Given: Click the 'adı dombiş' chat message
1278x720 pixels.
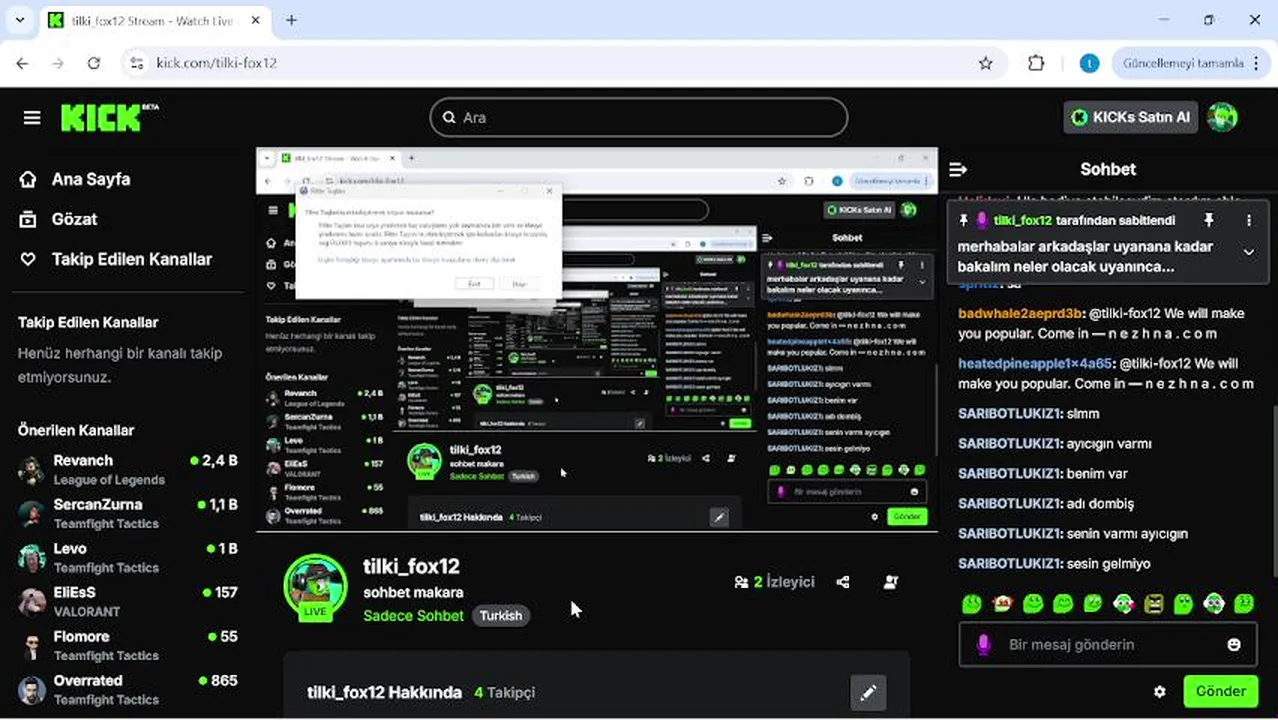Looking at the screenshot, I should tap(1046, 503).
